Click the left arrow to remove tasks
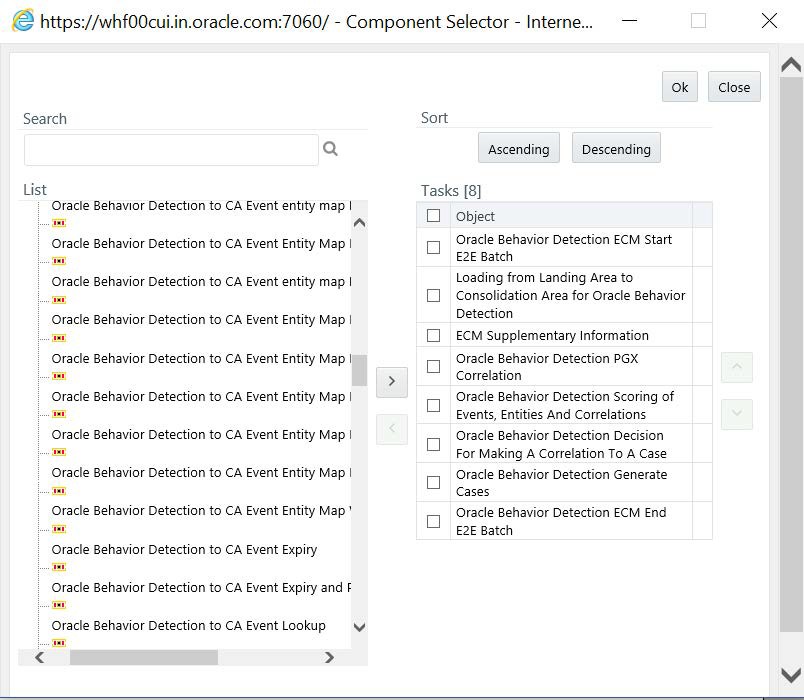The image size is (804, 700). coord(391,427)
